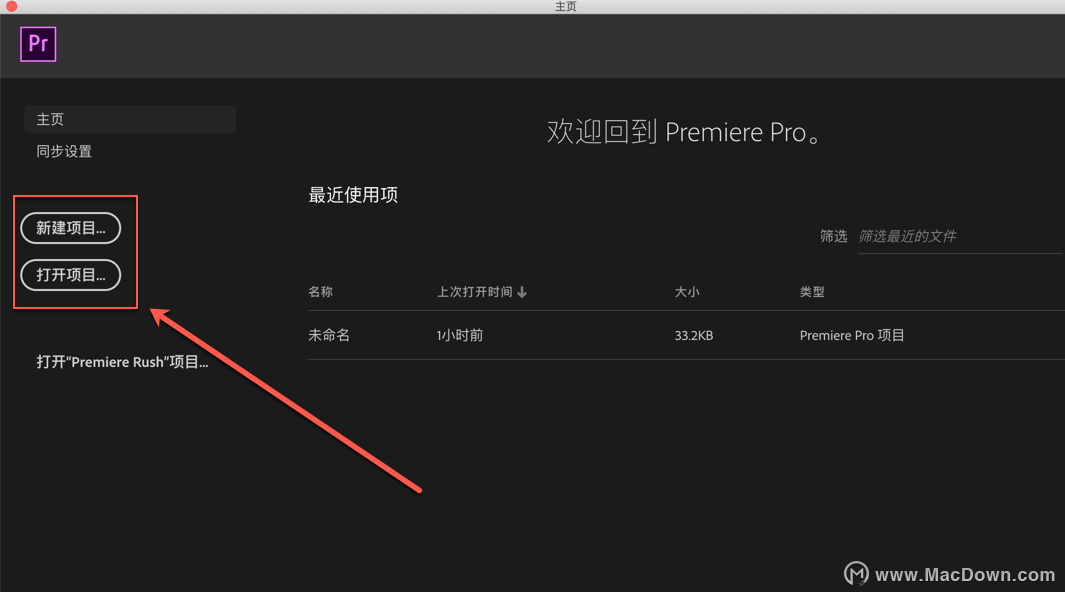1065x592 pixels.
Task: Click the 类型 column header
Action: (812, 292)
